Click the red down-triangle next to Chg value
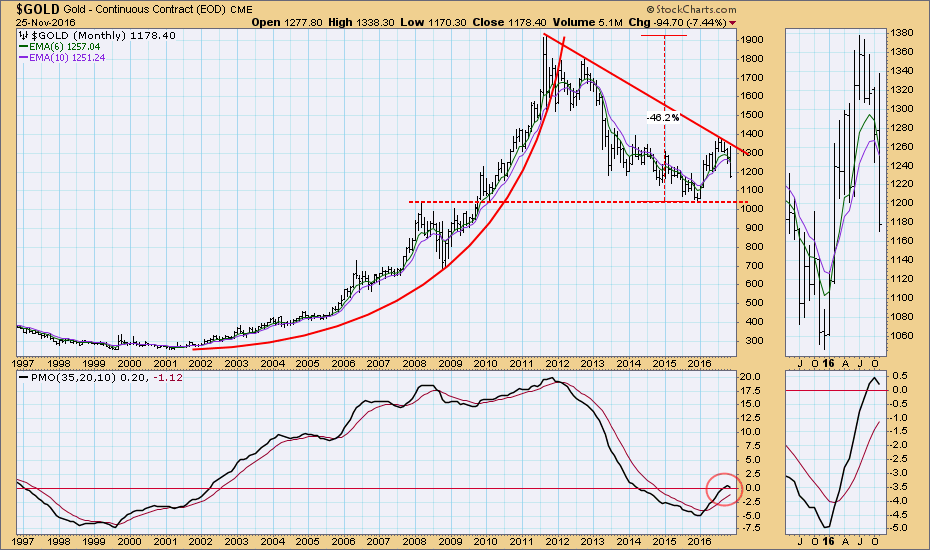 point(732,23)
